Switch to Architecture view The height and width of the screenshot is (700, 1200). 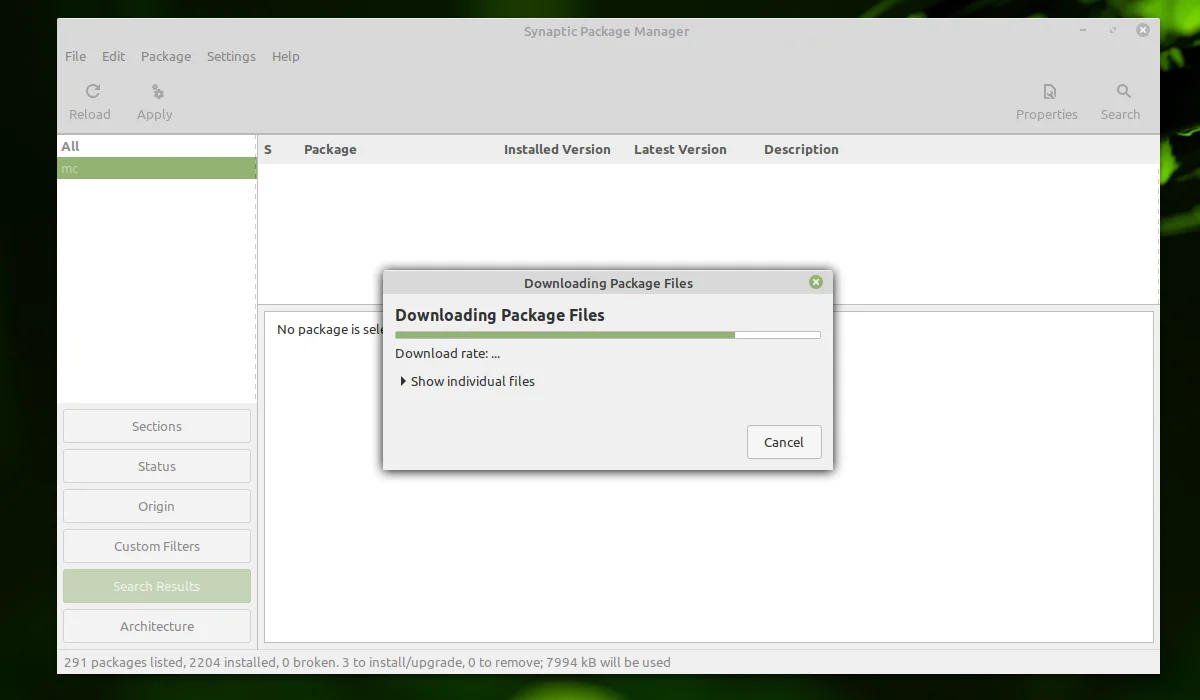pos(157,626)
